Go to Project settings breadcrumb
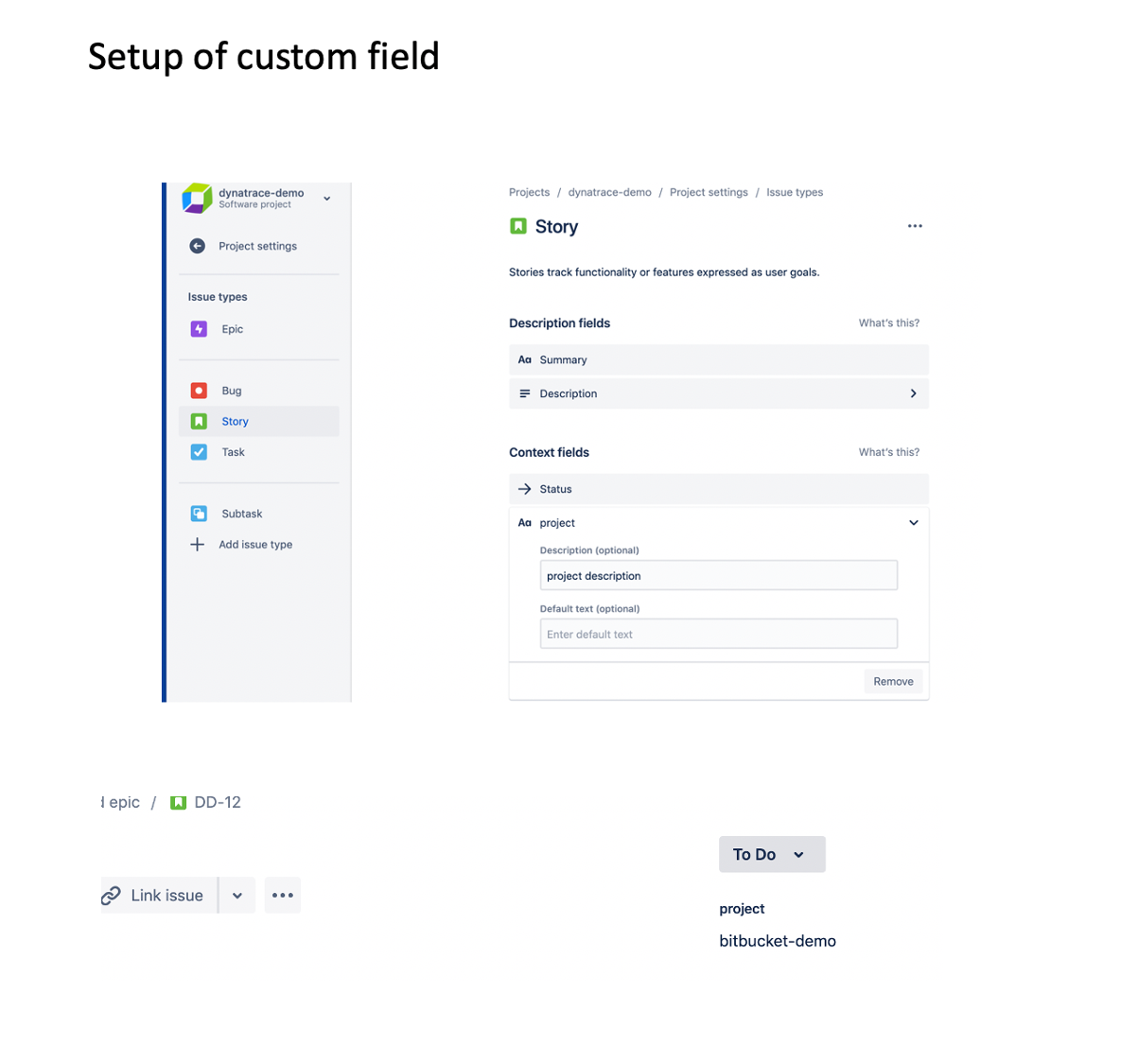This screenshot has width=1121, height=1064. click(x=709, y=192)
